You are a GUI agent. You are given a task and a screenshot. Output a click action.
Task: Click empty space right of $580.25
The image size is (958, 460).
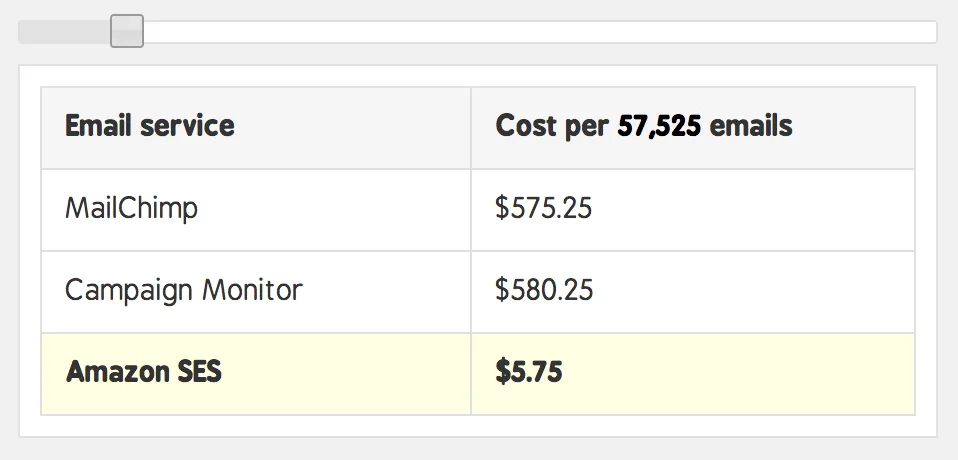pos(751,291)
